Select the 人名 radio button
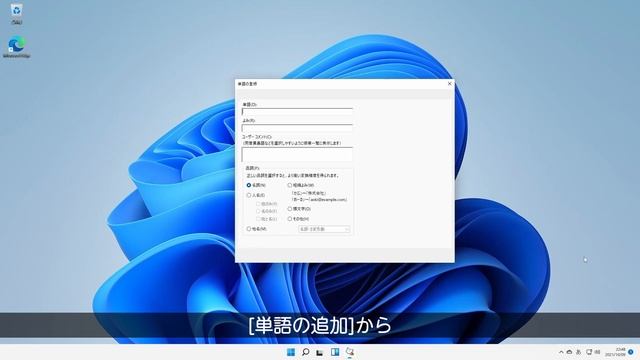 pyautogui.click(x=249, y=196)
